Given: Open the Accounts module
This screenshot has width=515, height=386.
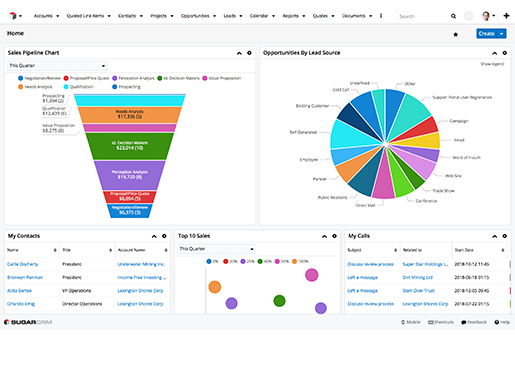Looking at the screenshot, I should coord(43,16).
